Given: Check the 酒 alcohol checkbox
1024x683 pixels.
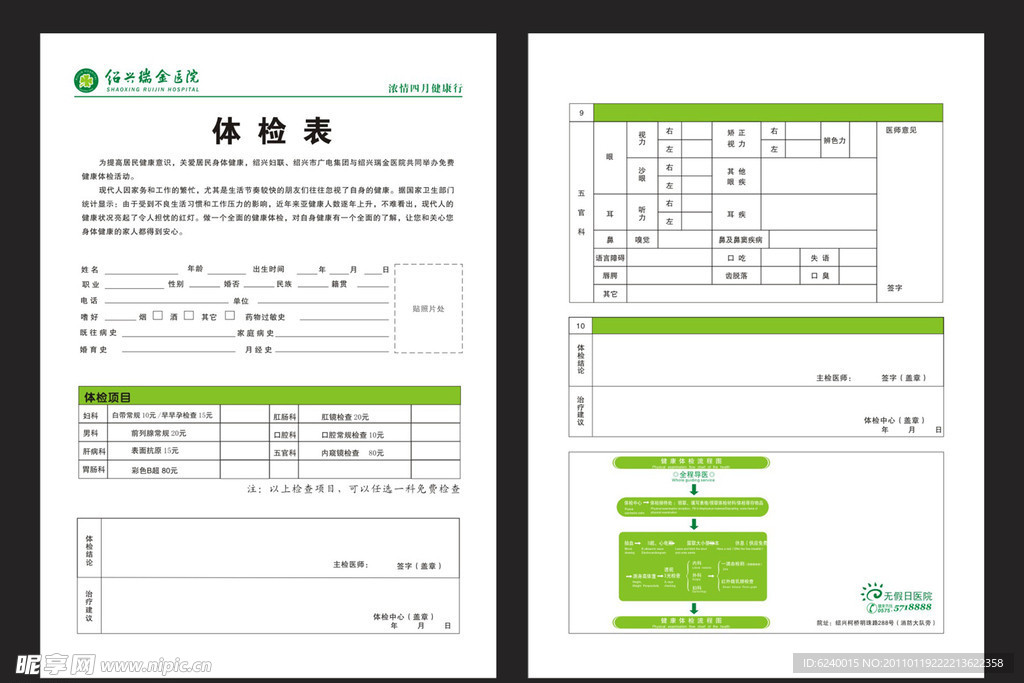Looking at the screenshot, I should [x=187, y=313].
